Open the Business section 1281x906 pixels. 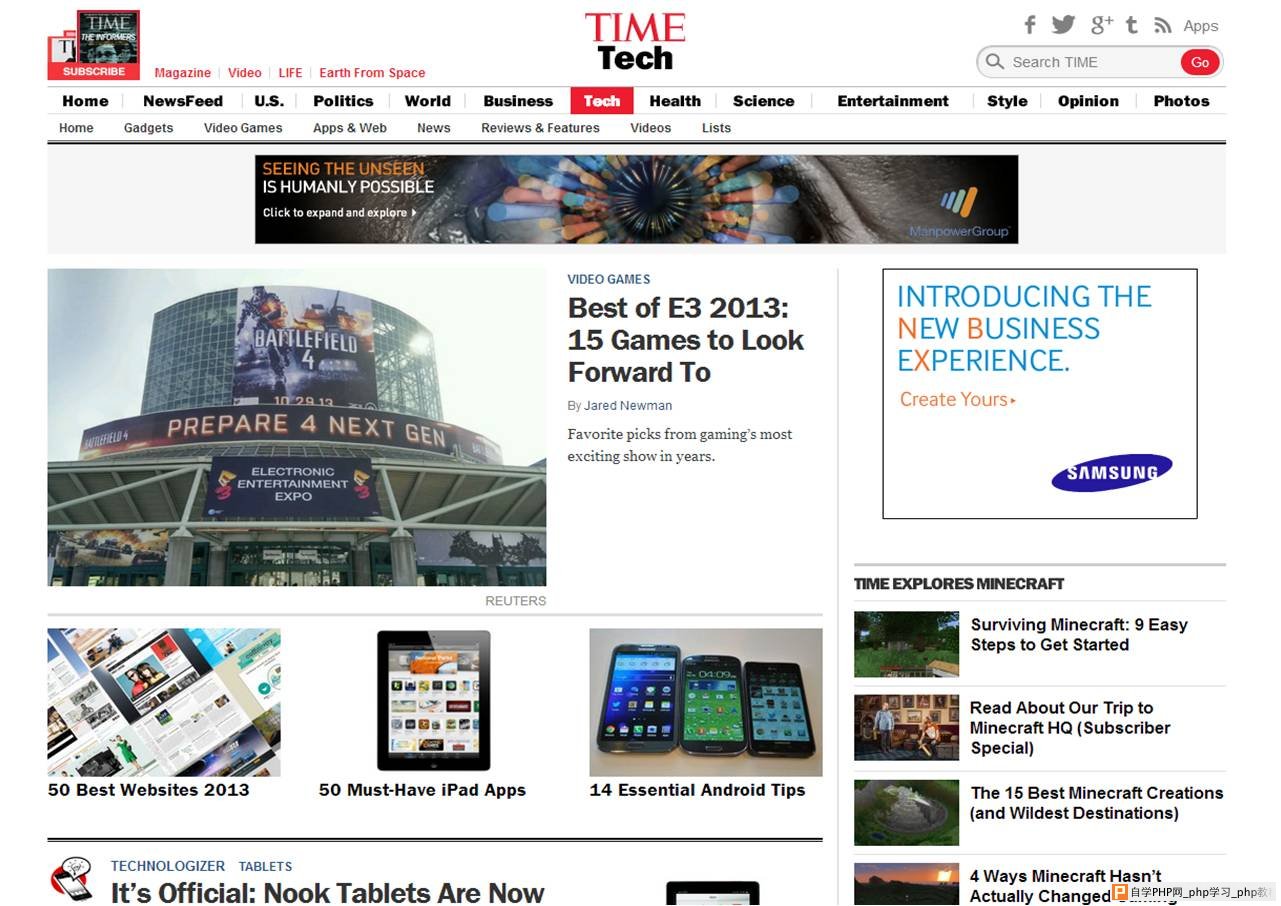click(x=518, y=101)
